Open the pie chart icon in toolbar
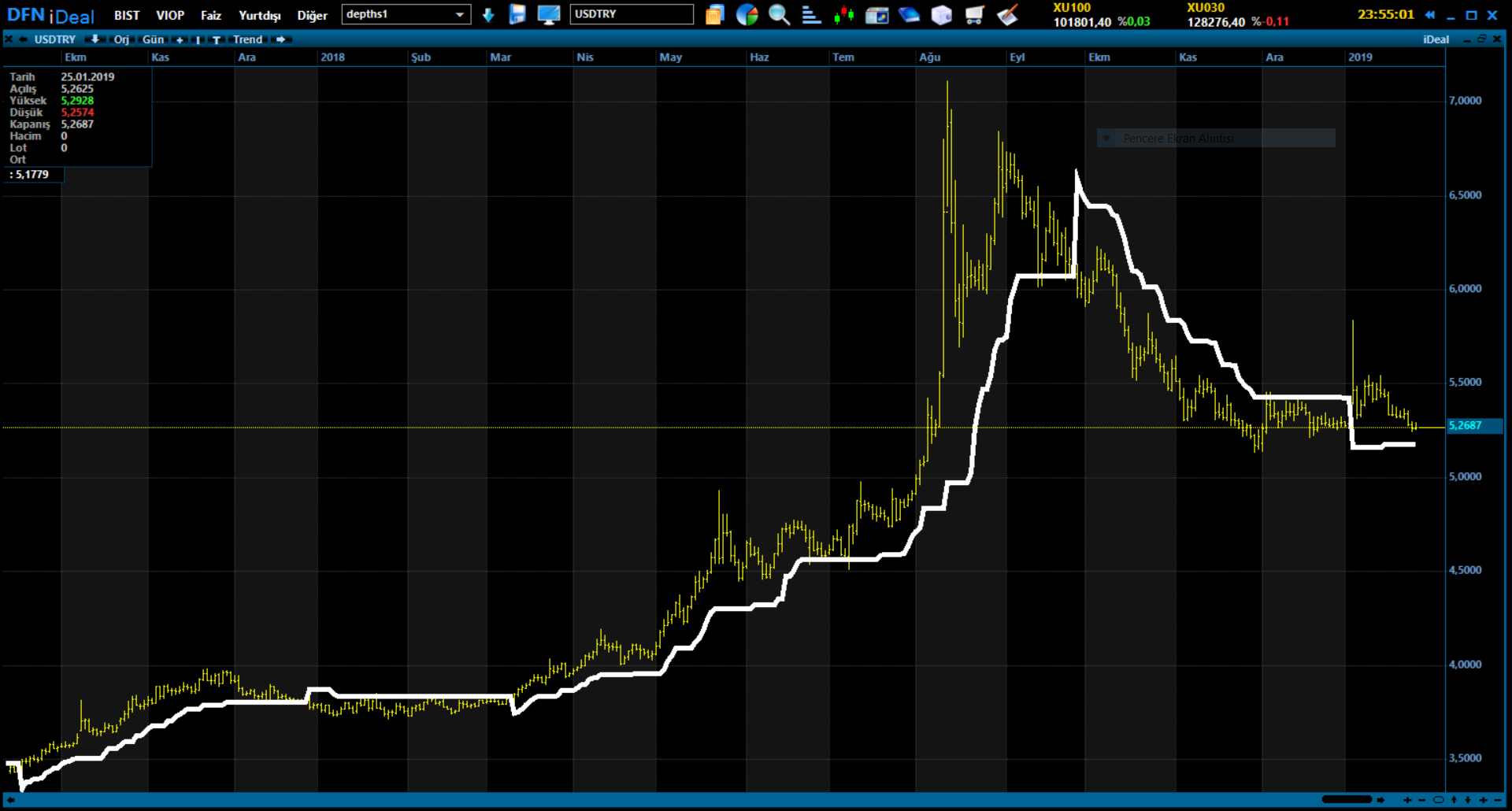Viewport: 1512px width, 811px height. 747,15
